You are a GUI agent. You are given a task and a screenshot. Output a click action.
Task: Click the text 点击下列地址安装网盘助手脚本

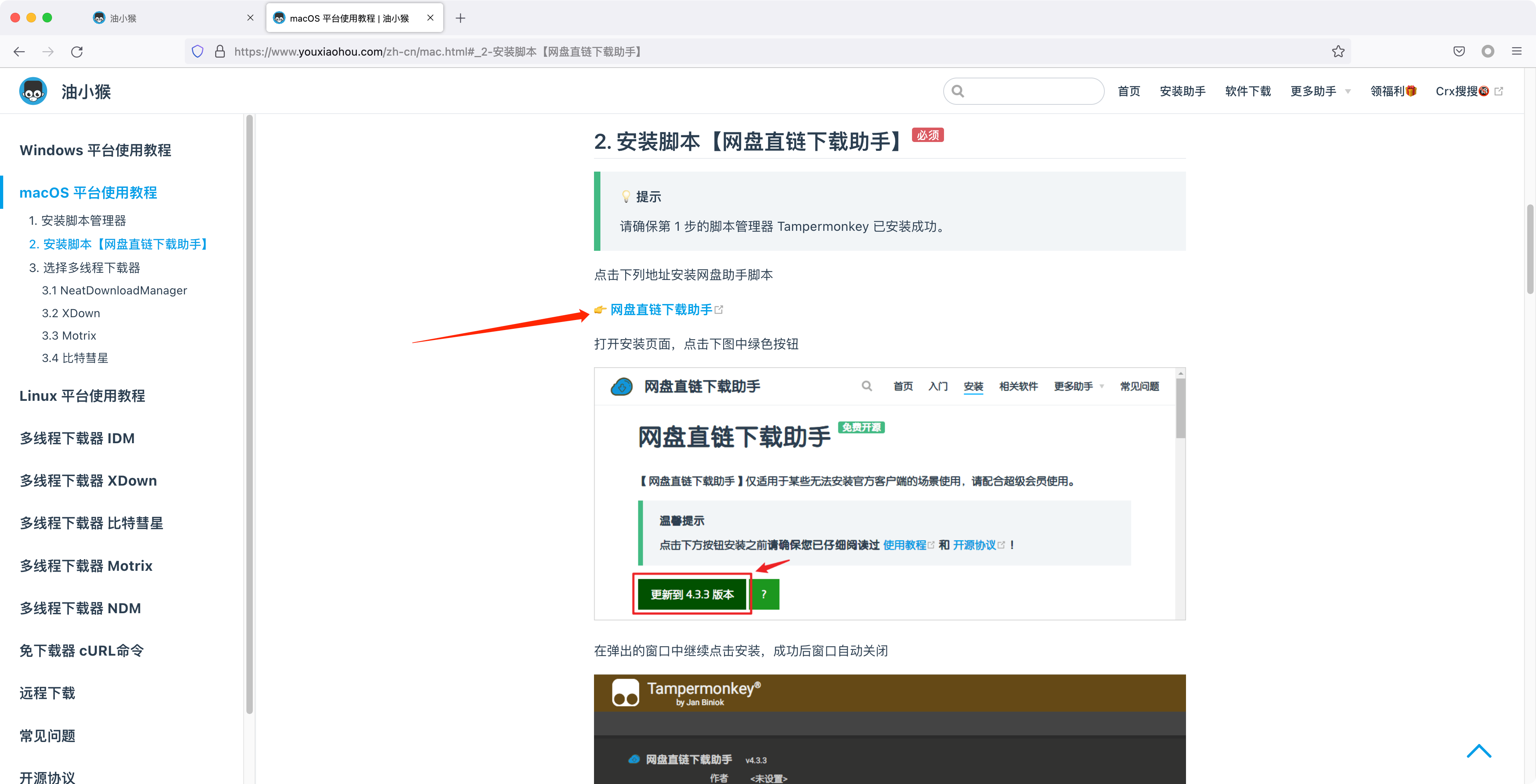[x=683, y=275]
